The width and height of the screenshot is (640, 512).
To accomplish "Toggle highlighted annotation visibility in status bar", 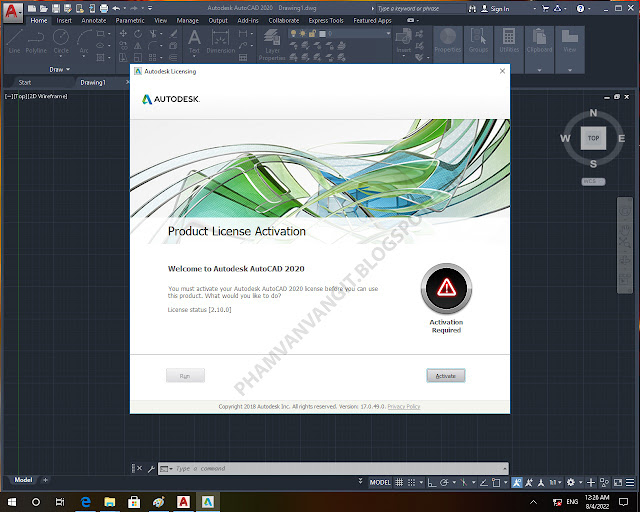I will click(x=516, y=483).
